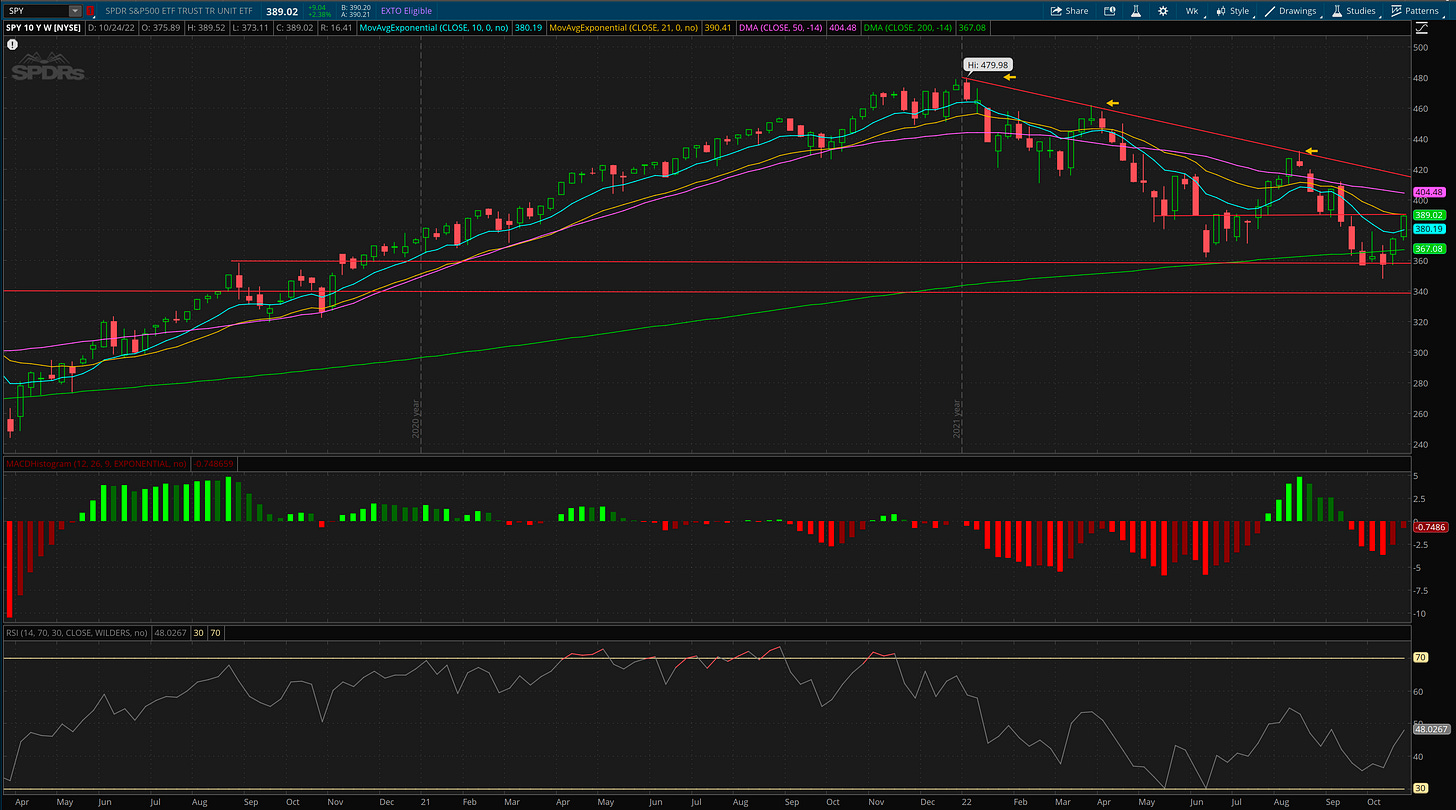Open the Drawings menu
This screenshot has width=1456, height=810.
[x=1291, y=11]
